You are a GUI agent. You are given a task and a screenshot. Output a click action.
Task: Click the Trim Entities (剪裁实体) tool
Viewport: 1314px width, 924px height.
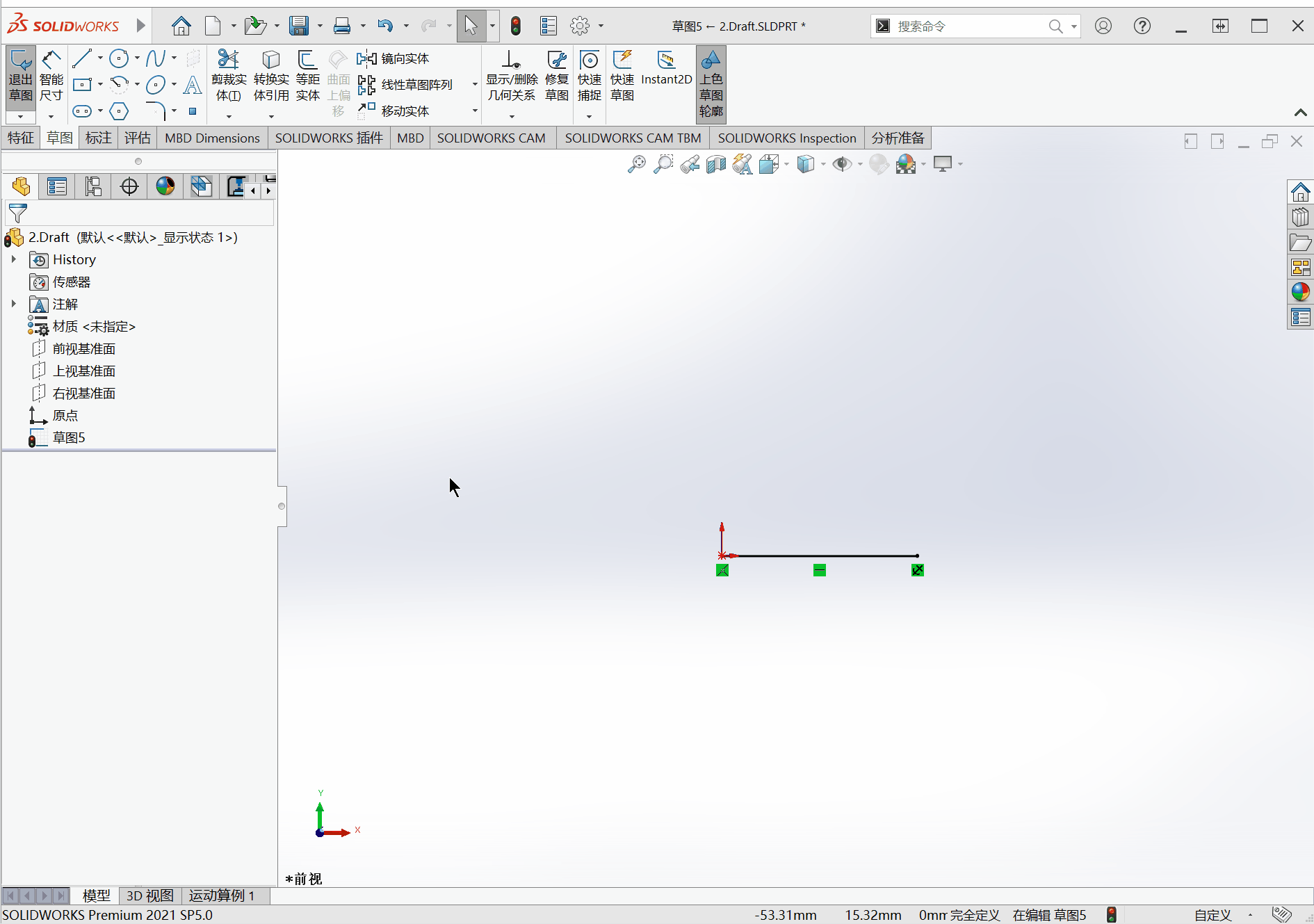point(229,76)
